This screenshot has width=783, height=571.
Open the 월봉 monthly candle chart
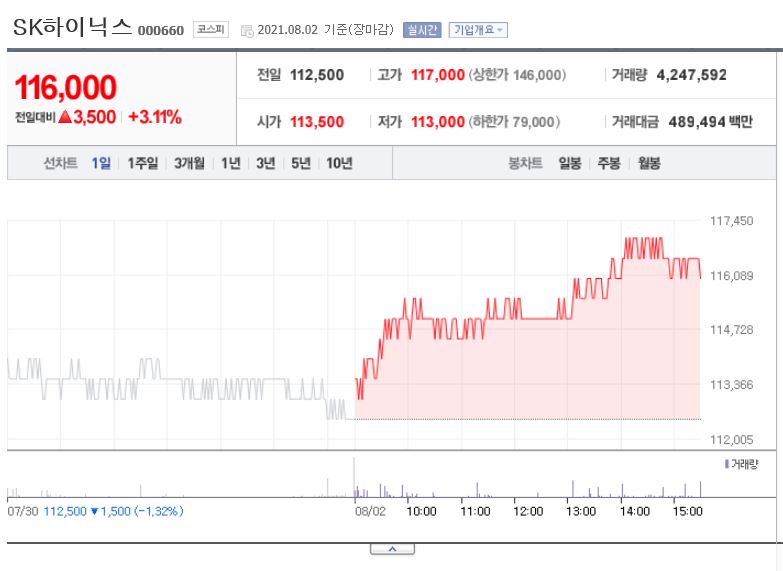point(649,163)
